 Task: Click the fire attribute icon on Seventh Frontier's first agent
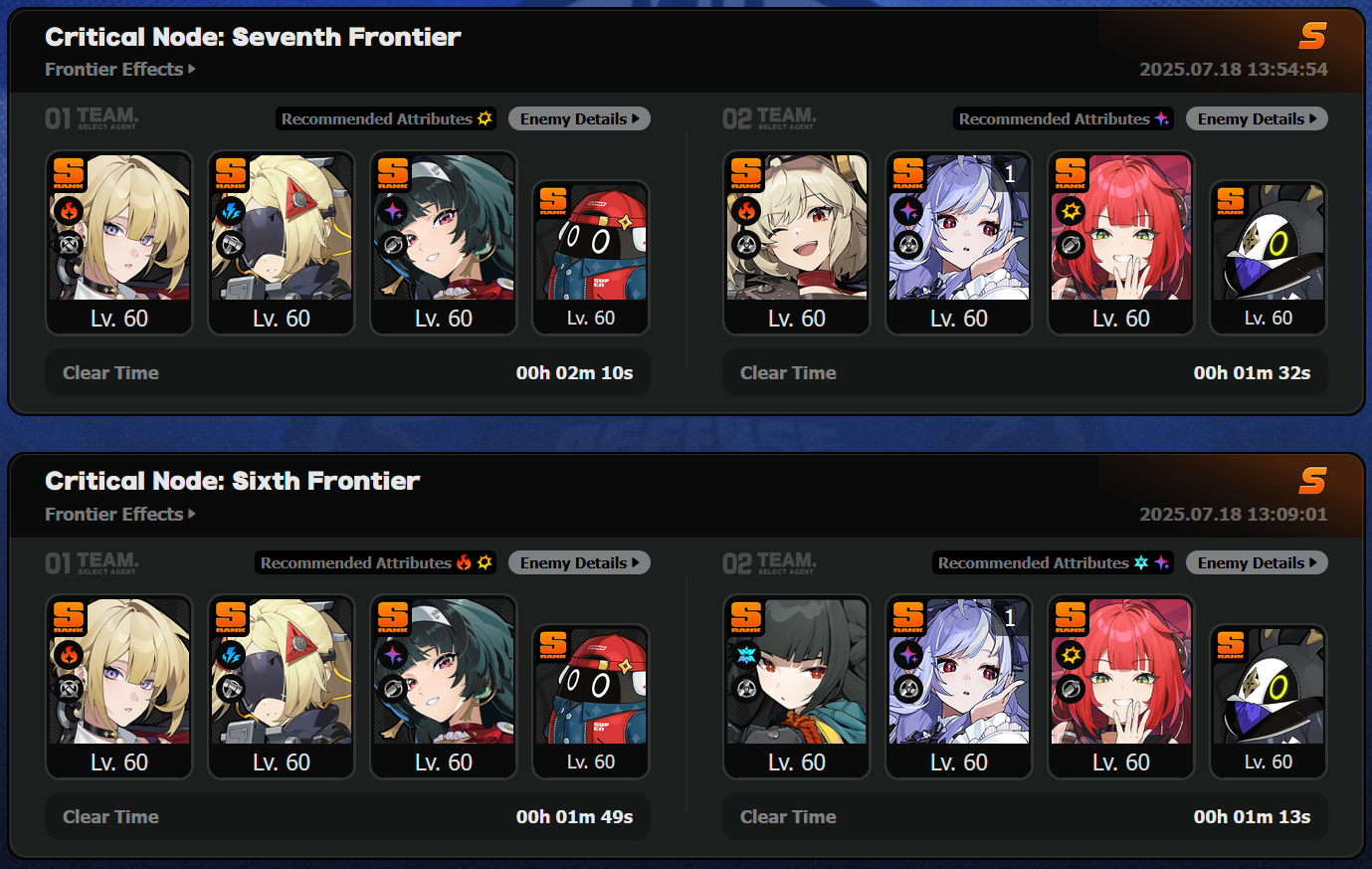[x=69, y=210]
